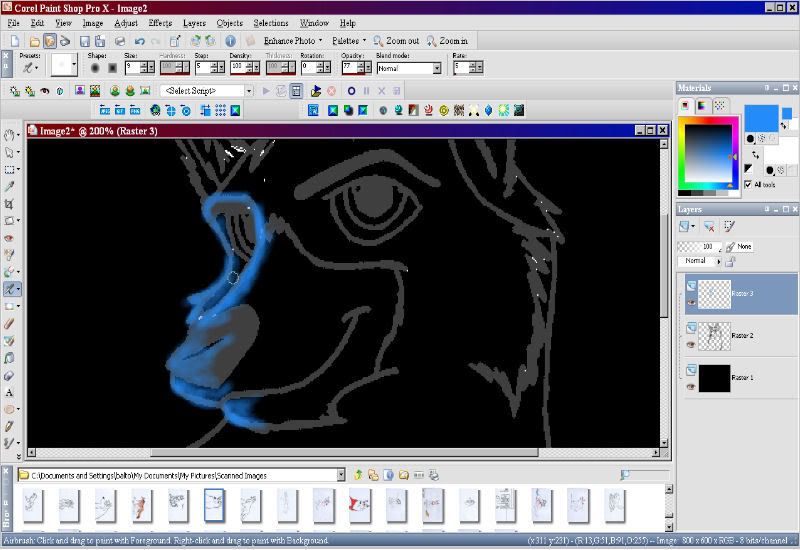Image resolution: width=800 pixels, height=550 pixels.
Task: Click the New document icon
Action: [15, 41]
